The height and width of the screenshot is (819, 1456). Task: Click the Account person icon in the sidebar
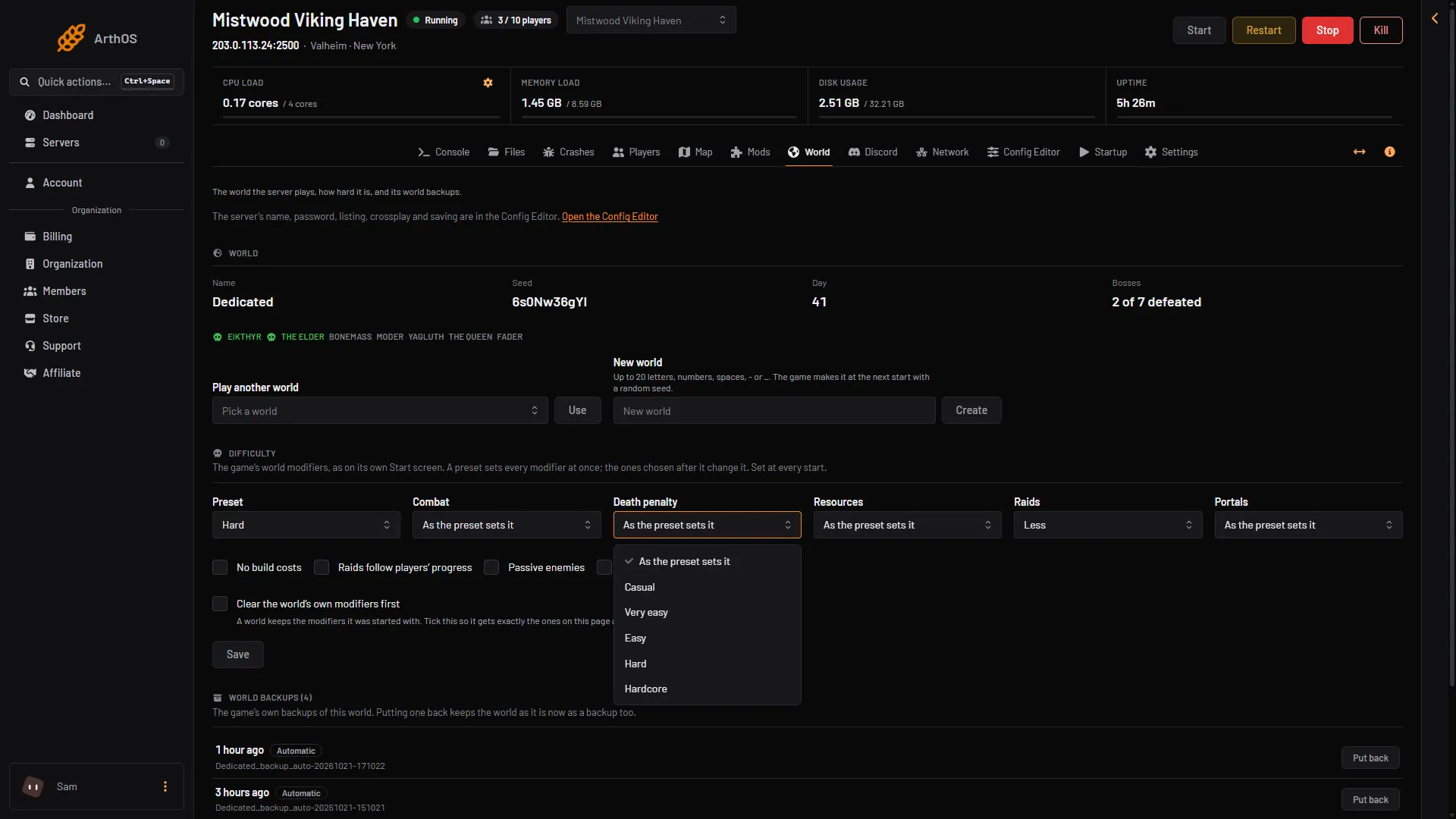coord(30,183)
